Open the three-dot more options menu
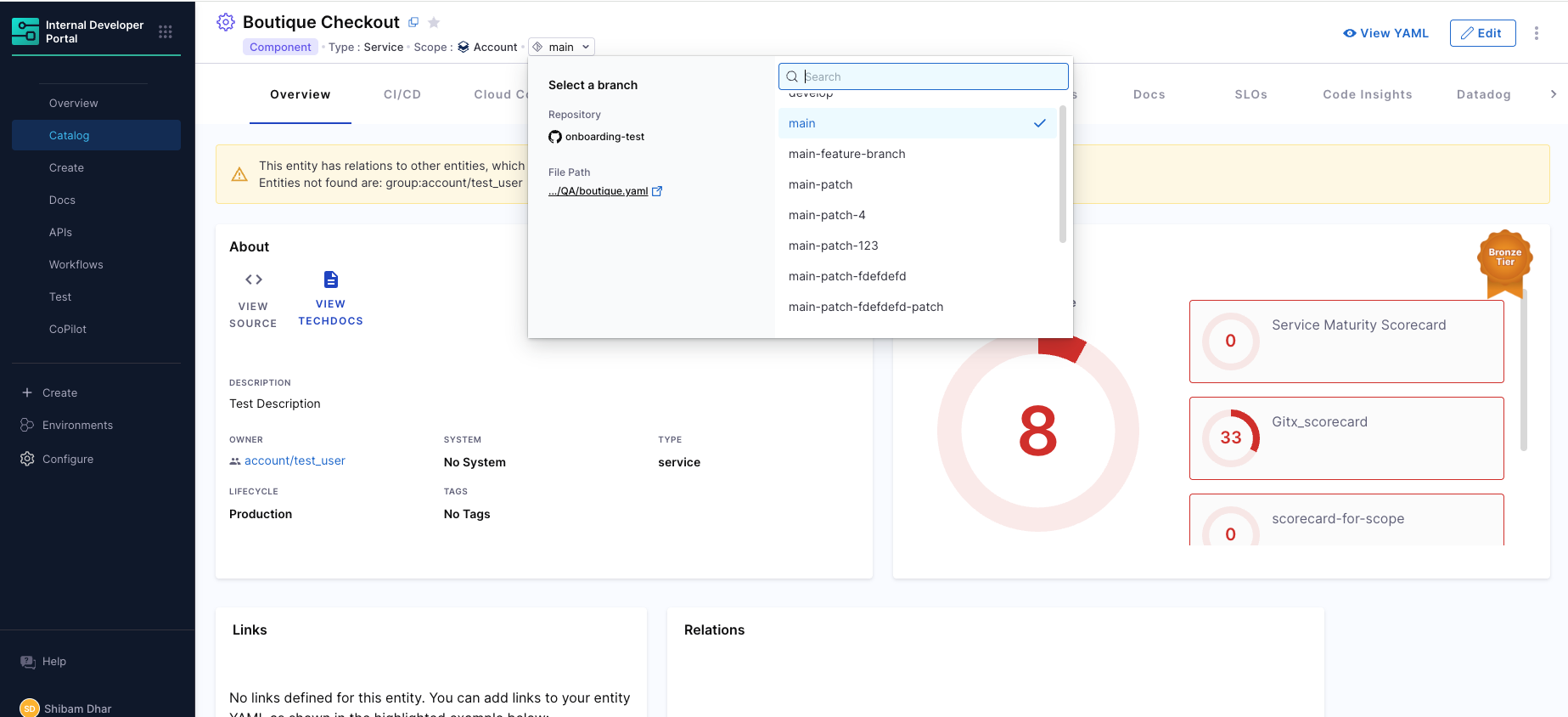 coord(1536,33)
